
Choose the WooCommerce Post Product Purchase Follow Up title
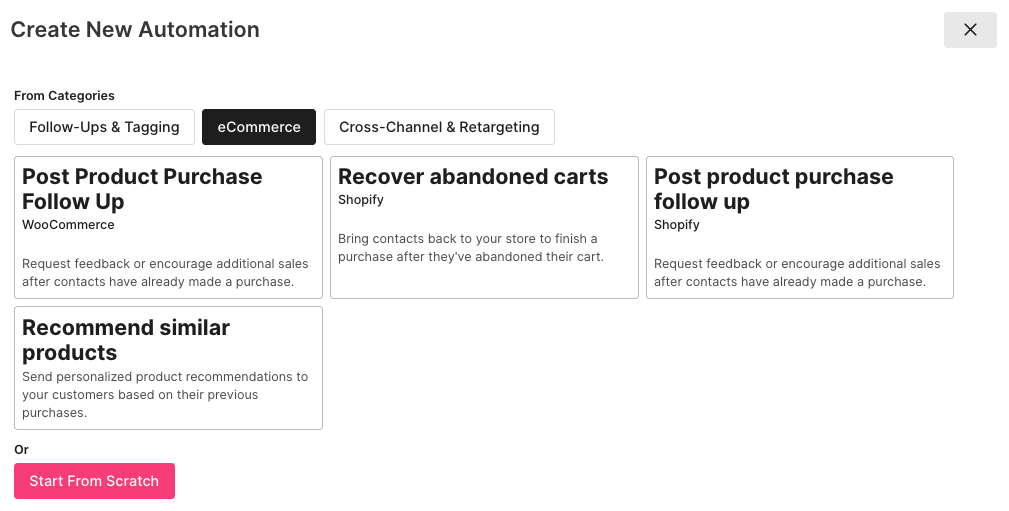(x=142, y=189)
